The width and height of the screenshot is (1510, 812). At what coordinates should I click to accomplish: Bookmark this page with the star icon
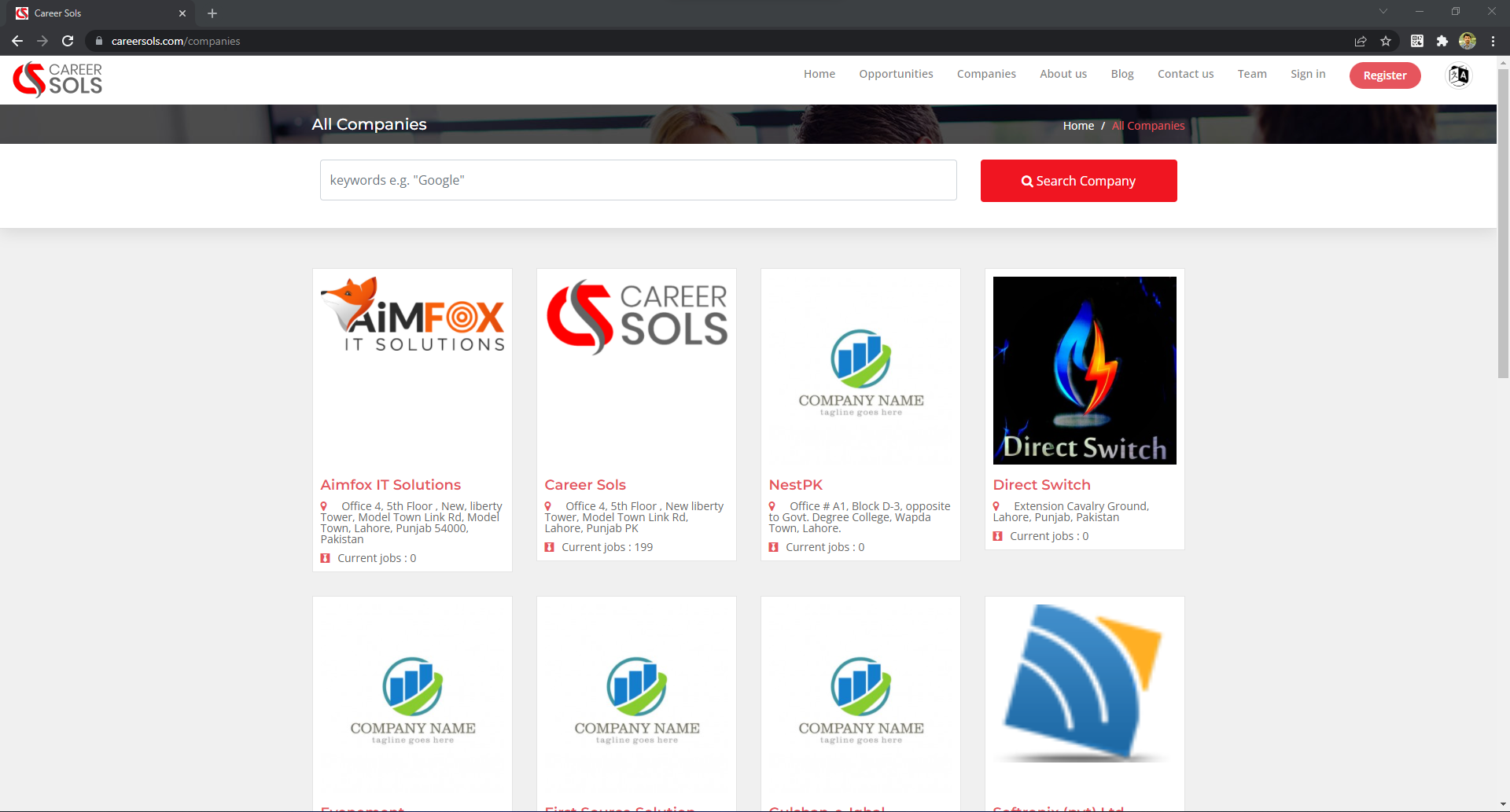coord(1386,41)
